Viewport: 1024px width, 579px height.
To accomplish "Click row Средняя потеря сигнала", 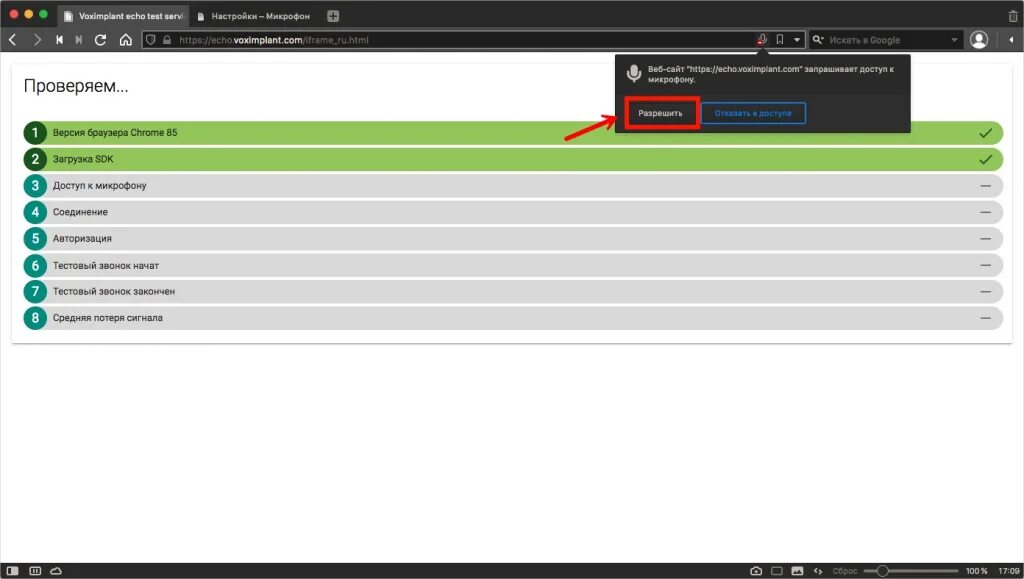I will click(513, 318).
